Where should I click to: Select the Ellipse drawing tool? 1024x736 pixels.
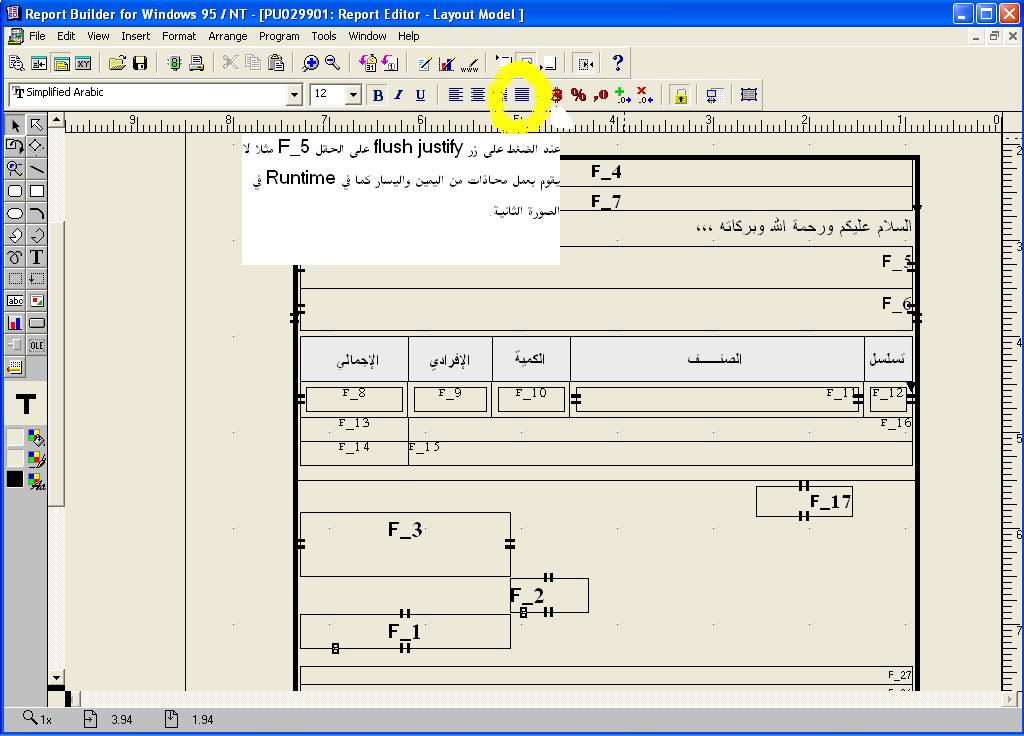coord(15,213)
